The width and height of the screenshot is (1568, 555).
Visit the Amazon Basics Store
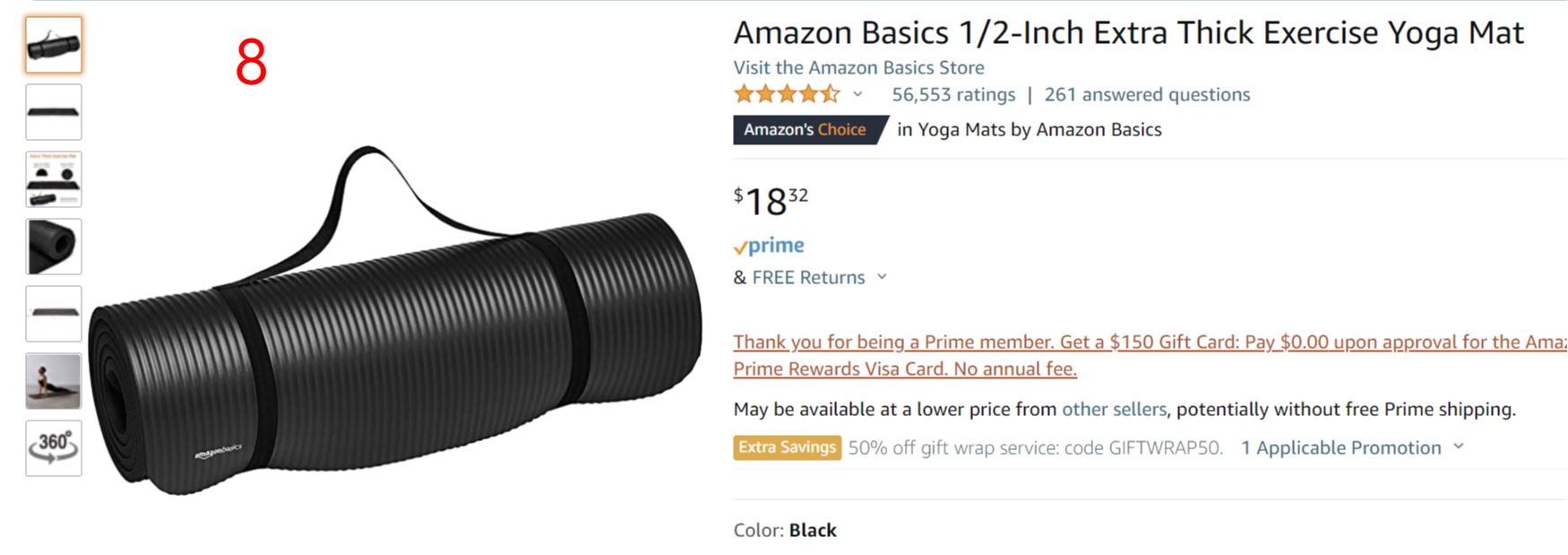pos(858,67)
